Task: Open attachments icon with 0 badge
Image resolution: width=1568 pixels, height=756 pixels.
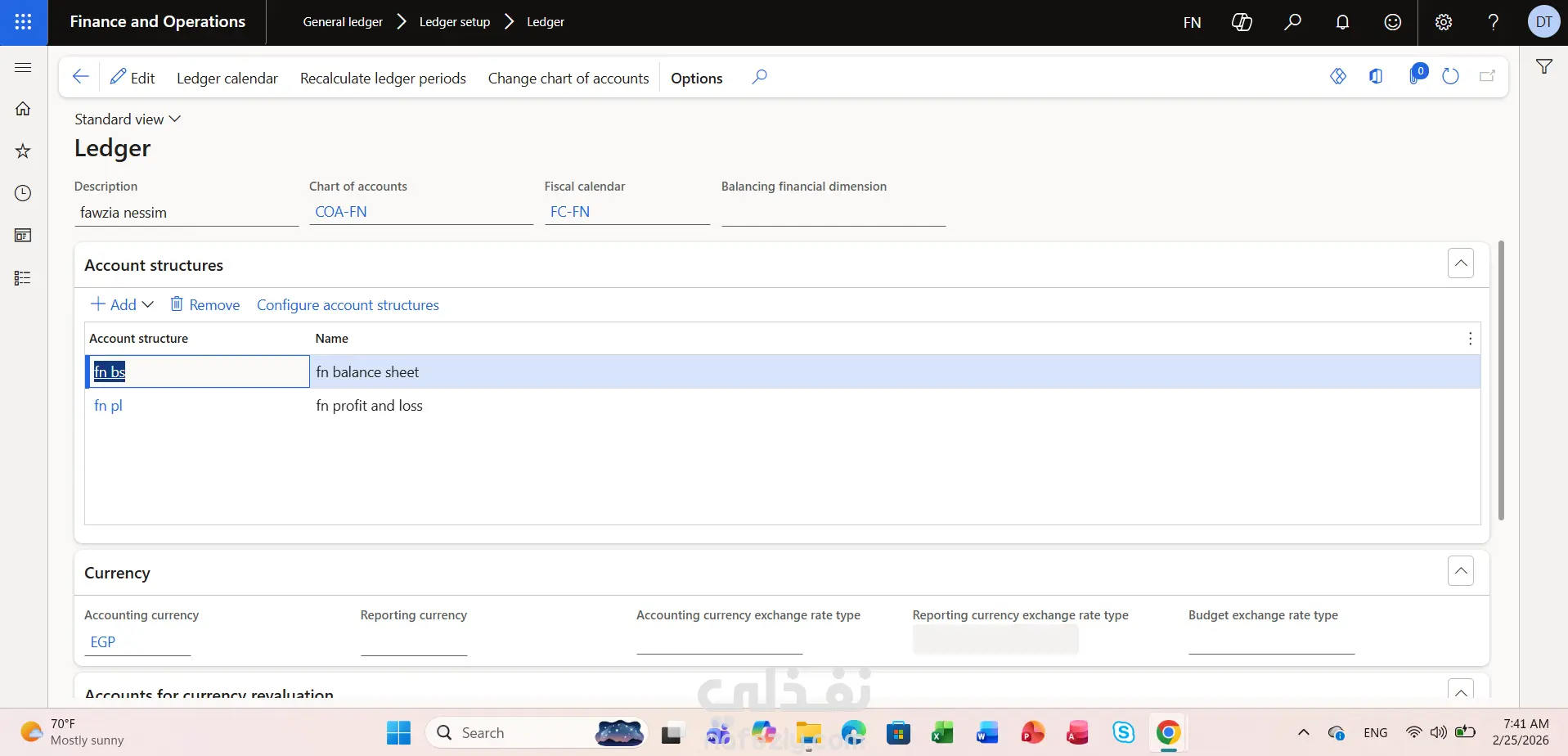Action: click(x=1417, y=74)
